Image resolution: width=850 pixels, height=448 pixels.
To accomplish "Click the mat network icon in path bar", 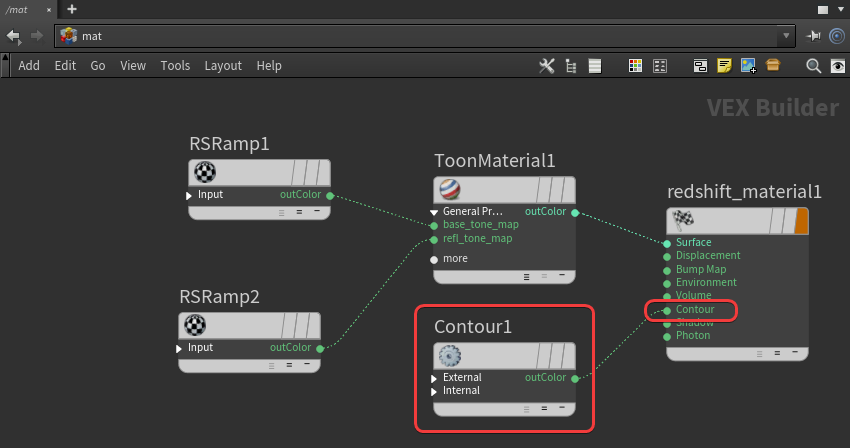I will pos(68,36).
